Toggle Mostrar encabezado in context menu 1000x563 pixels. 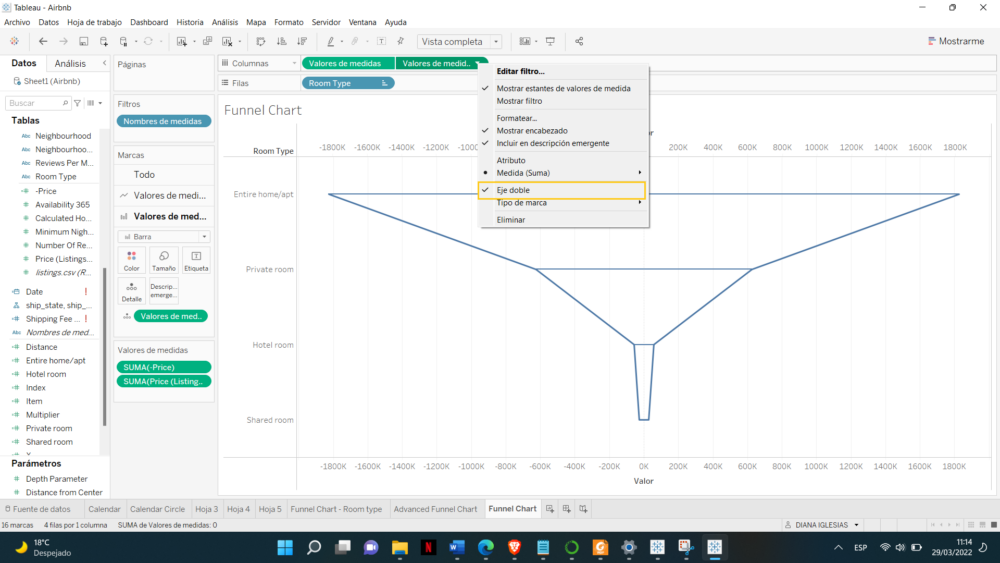(531, 131)
